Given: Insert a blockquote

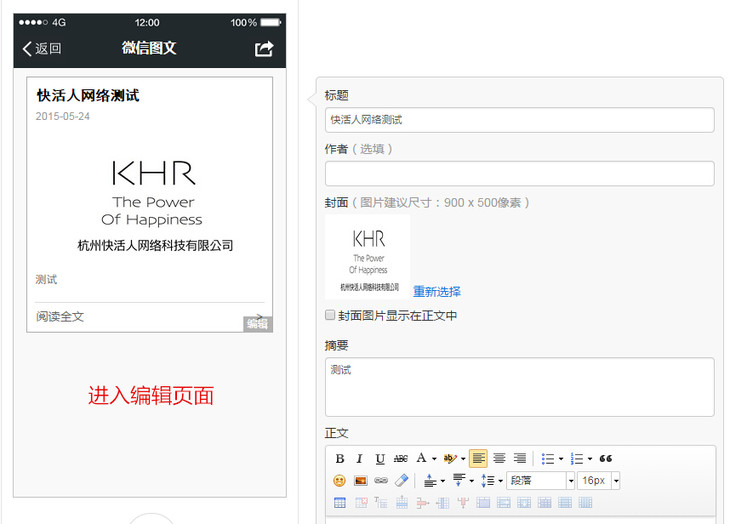Looking at the screenshot, I should click(606, 459).
